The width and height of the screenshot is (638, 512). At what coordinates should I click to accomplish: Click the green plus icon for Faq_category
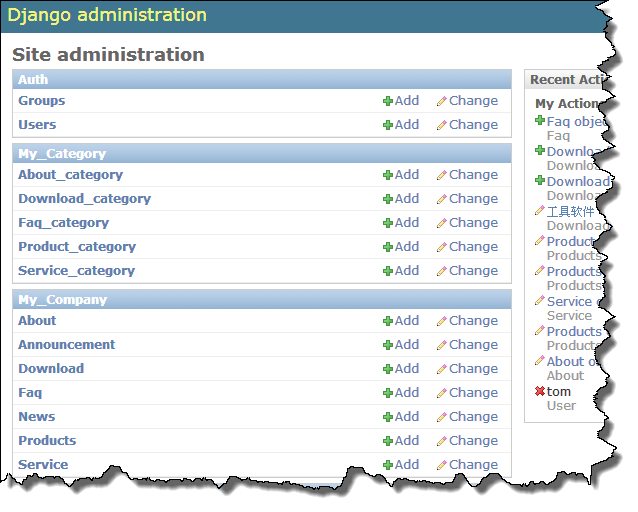(388, 223)
